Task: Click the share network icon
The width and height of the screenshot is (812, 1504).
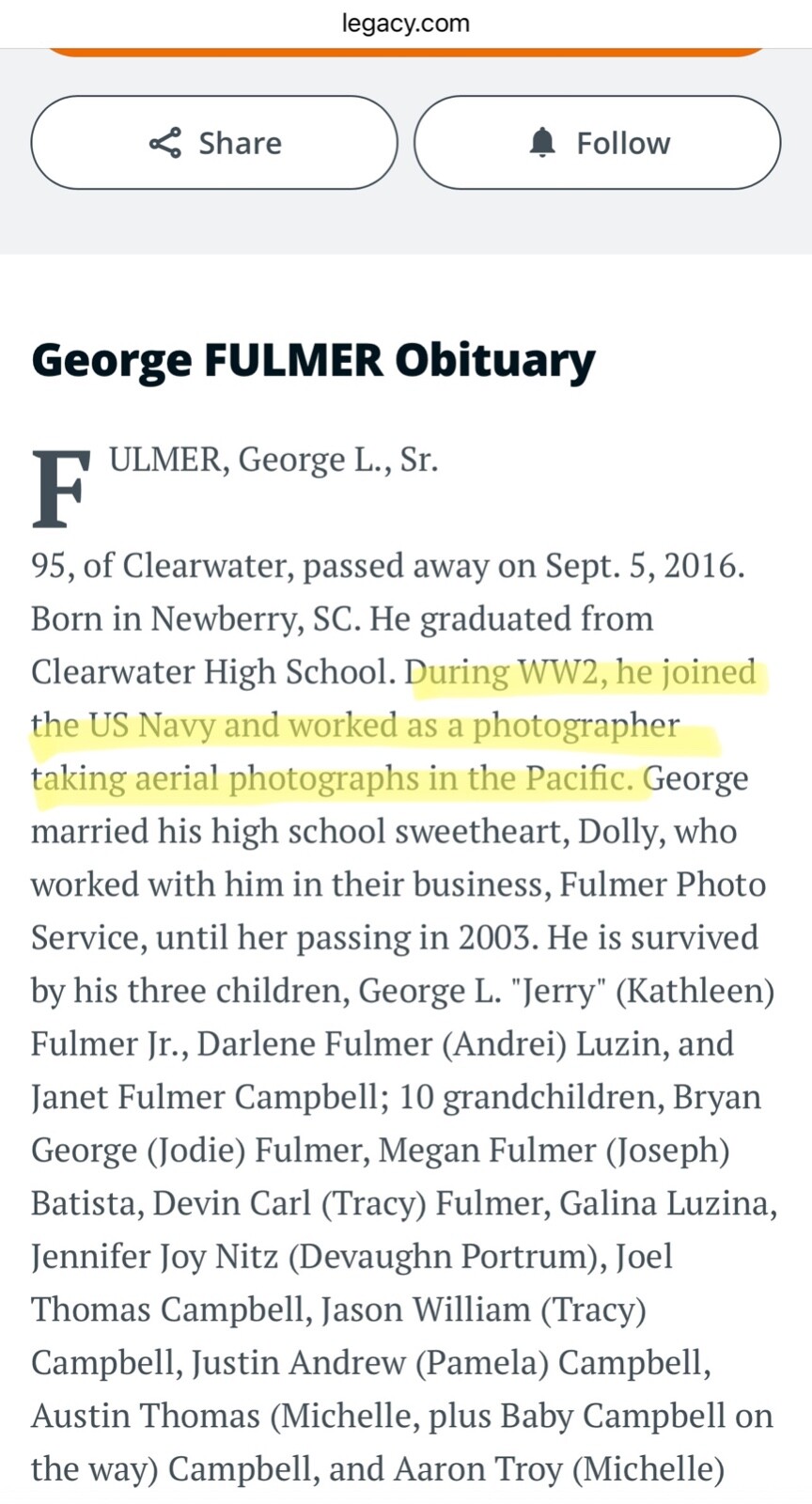Action: (165, 143)
